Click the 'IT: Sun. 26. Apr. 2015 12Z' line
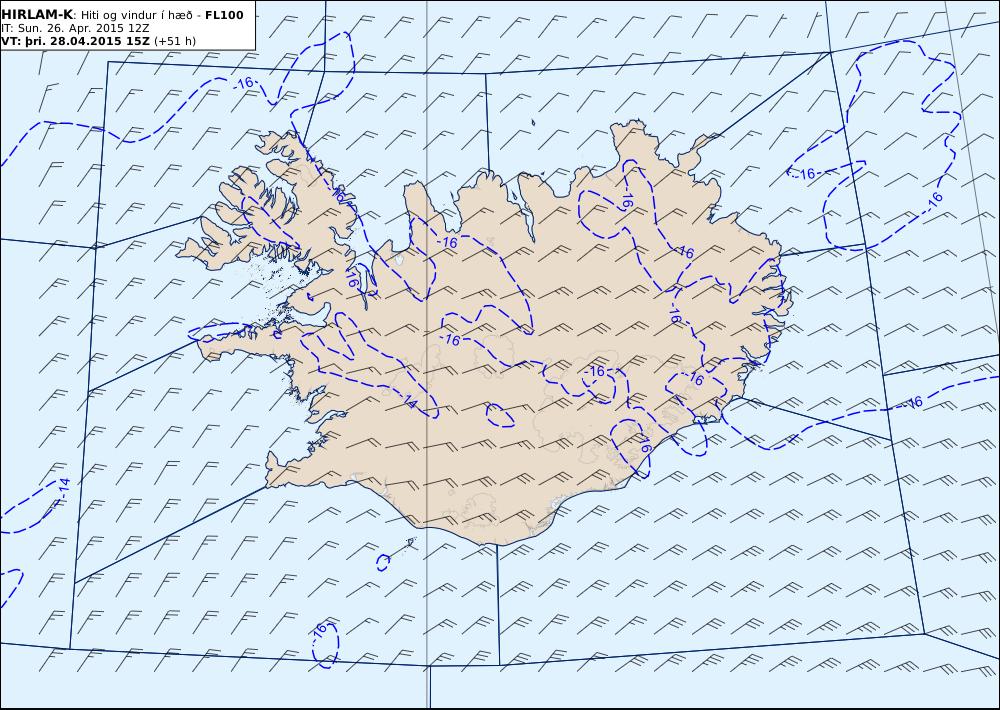Screen dimensions: 1000x710 [75, 28]
